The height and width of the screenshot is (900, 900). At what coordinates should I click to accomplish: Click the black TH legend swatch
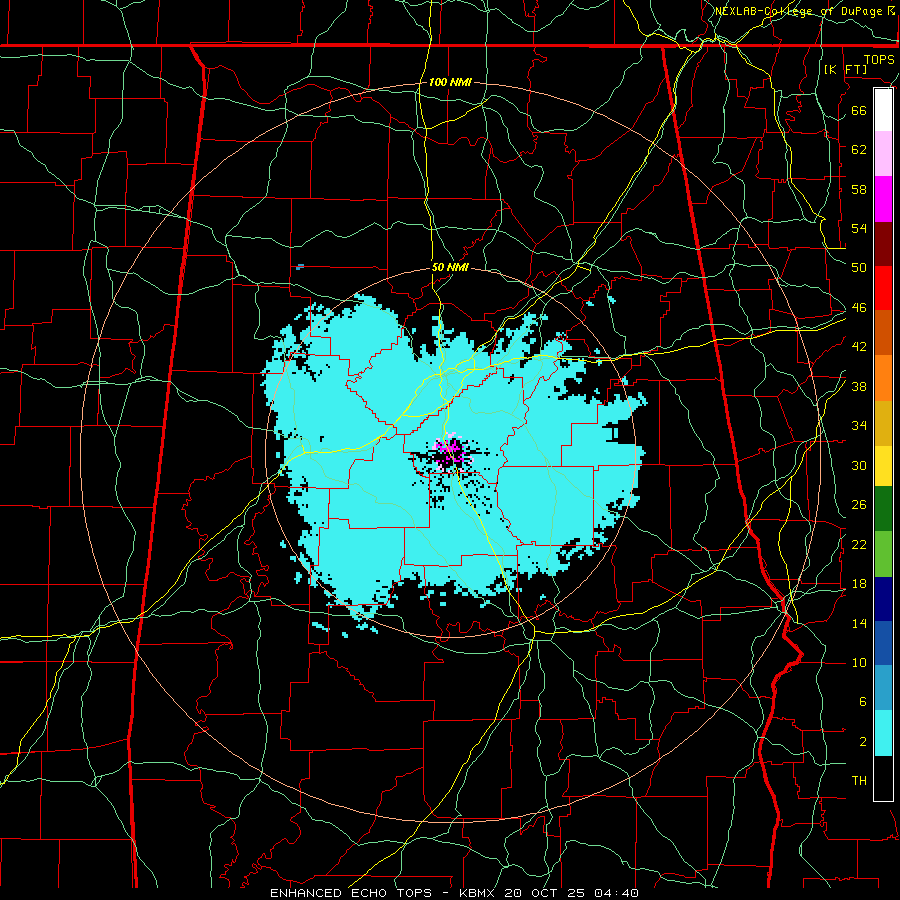coord(883,778)
